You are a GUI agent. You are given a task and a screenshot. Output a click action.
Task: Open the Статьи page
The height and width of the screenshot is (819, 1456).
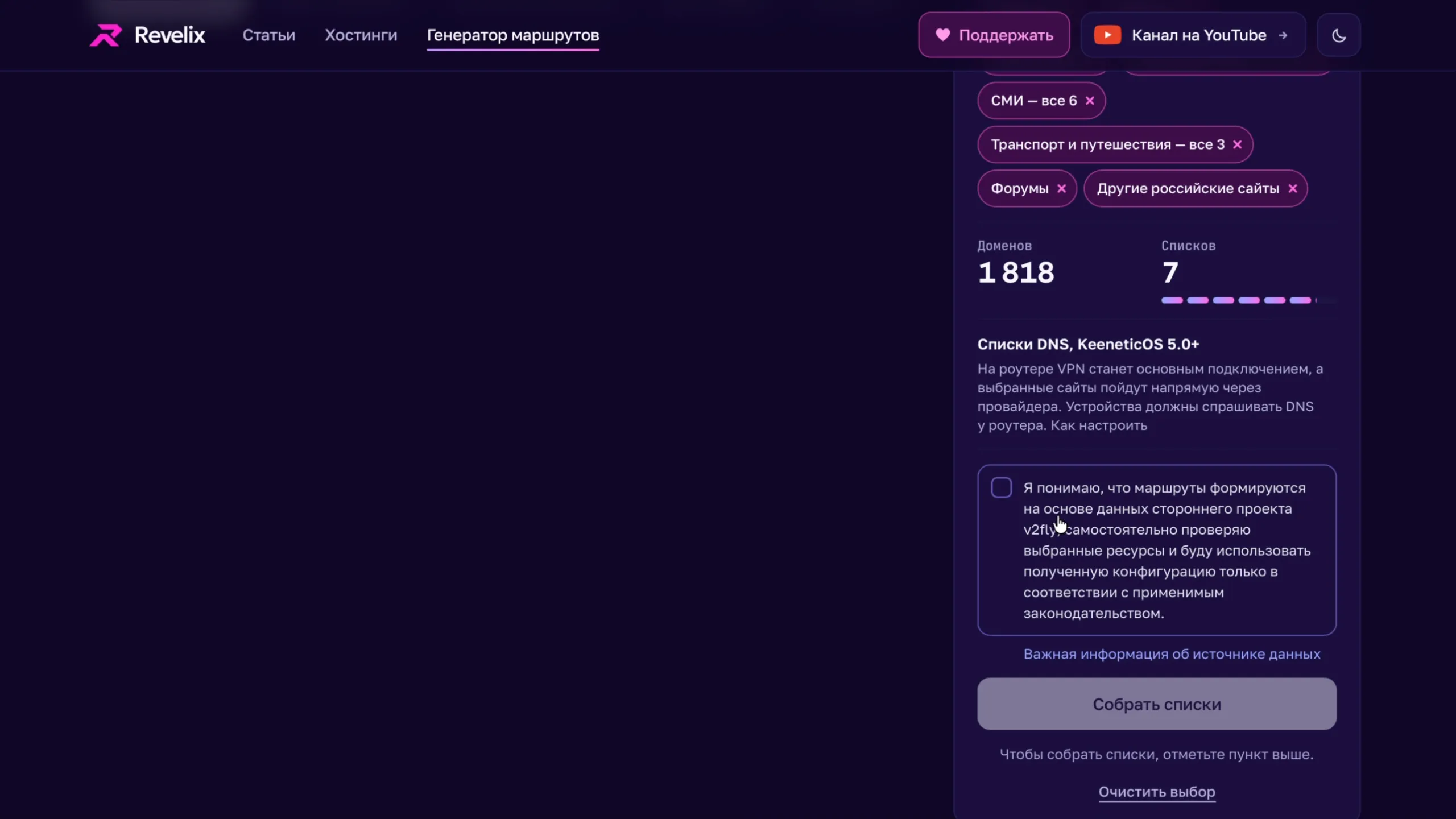pos(268,35)
